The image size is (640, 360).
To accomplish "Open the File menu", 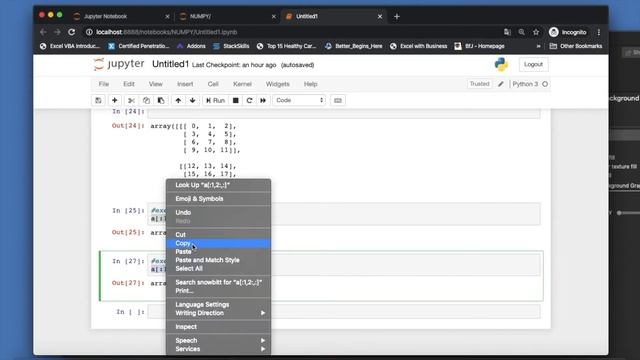I will (x=104, y=84).
